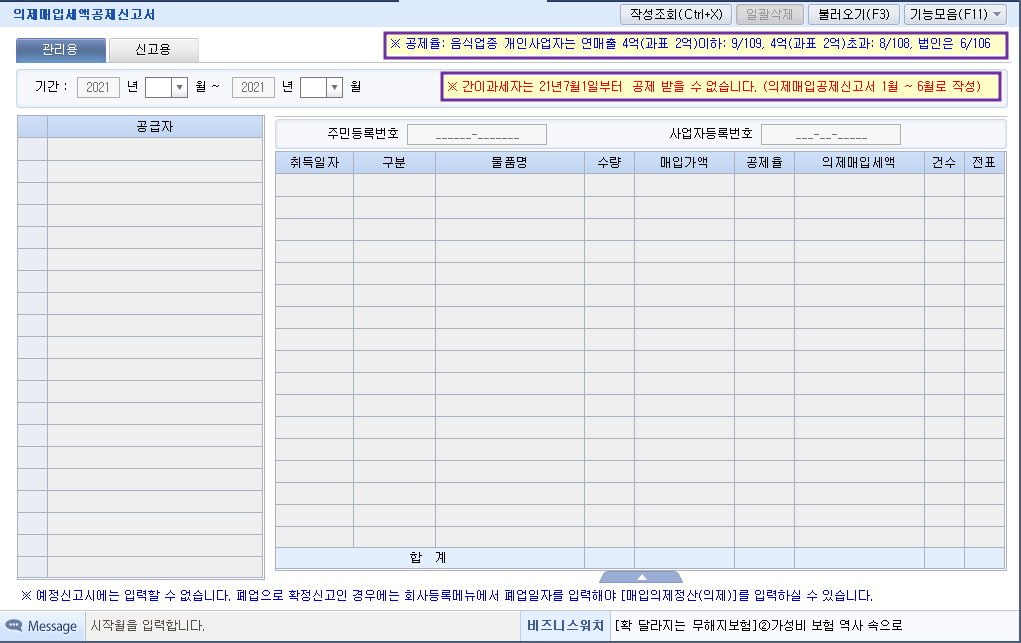This screenshot has width=1021, height=643.
Task: Click the Message speech bubble icon
Action: pos(14,626)
